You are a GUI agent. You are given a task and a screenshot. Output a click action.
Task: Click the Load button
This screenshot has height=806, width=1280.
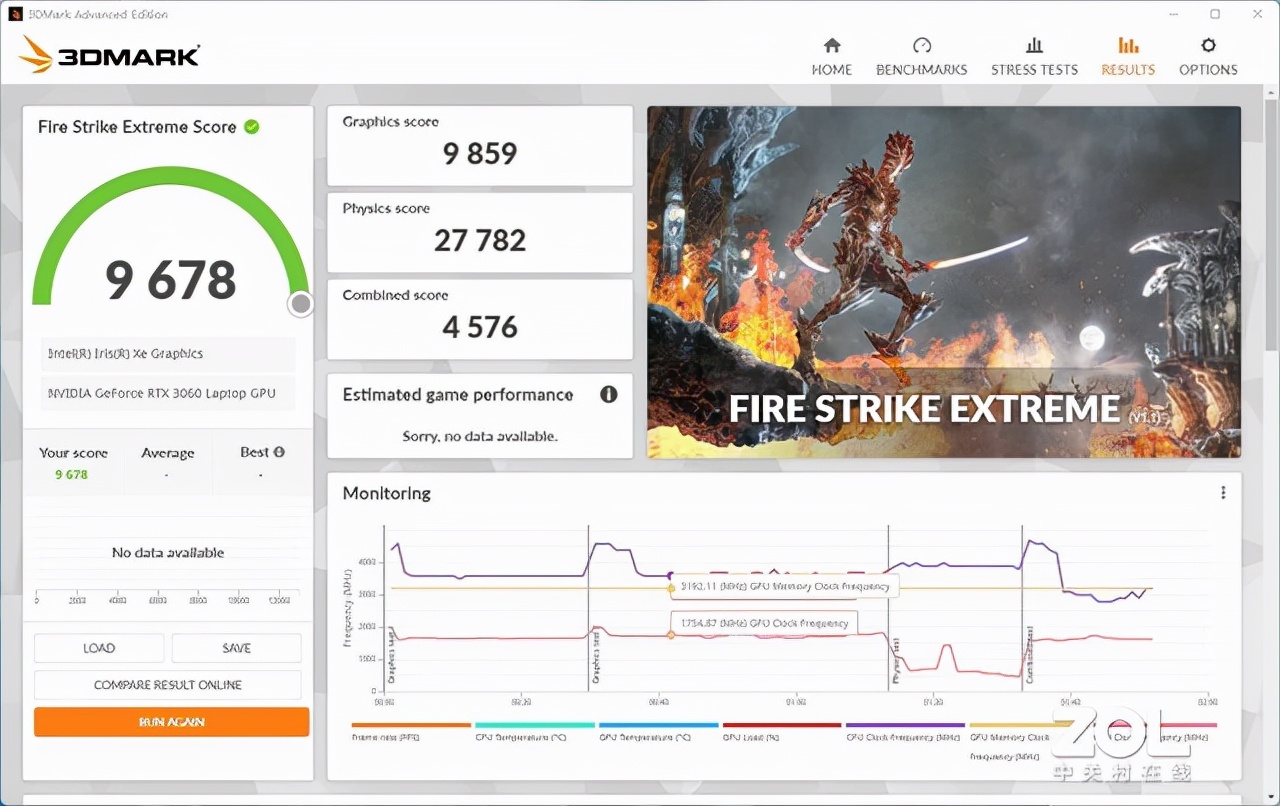[99, 648]
